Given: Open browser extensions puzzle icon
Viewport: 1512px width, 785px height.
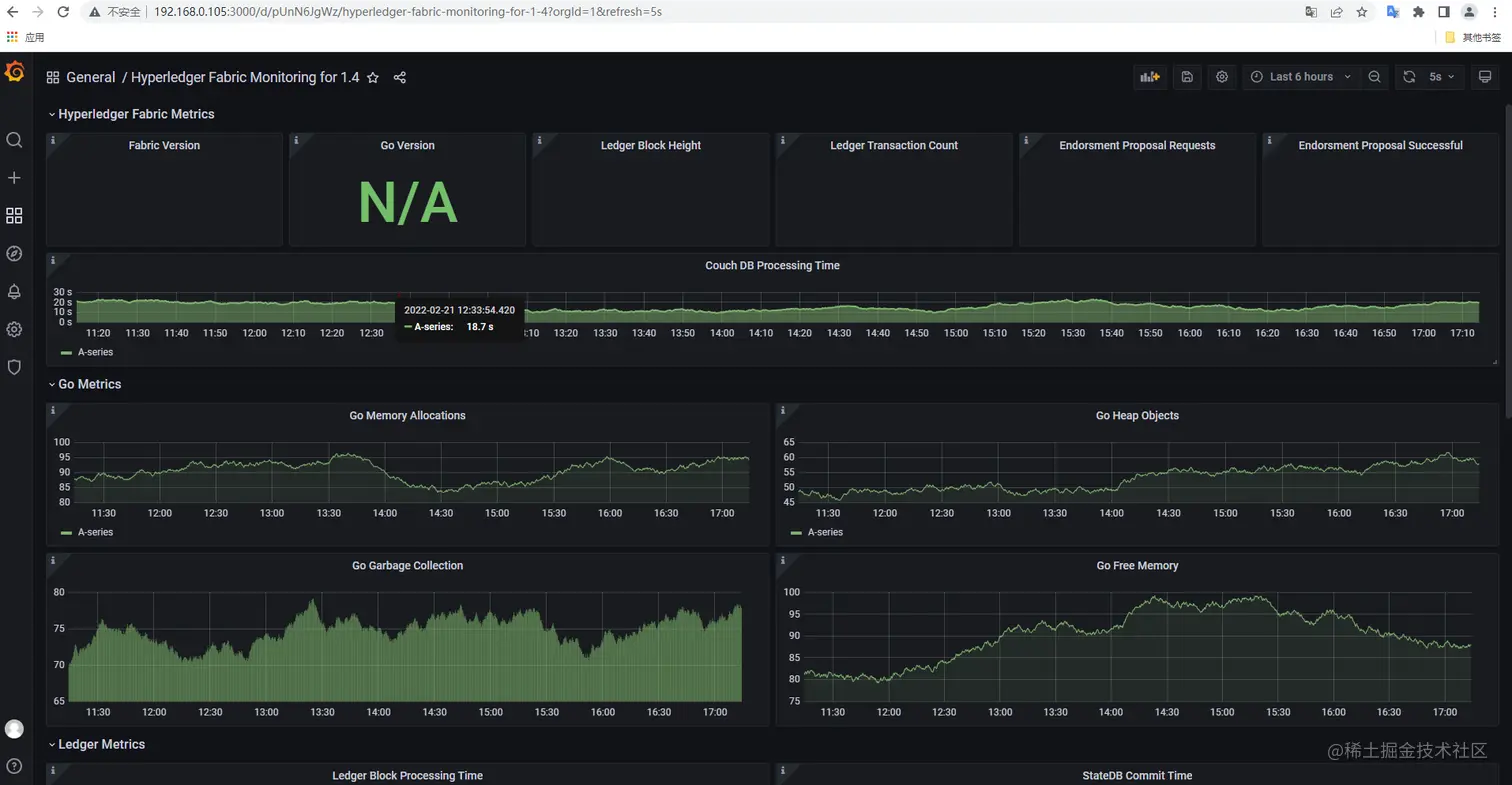Looking at the screenshot, I should click(x=1418, y=12).
